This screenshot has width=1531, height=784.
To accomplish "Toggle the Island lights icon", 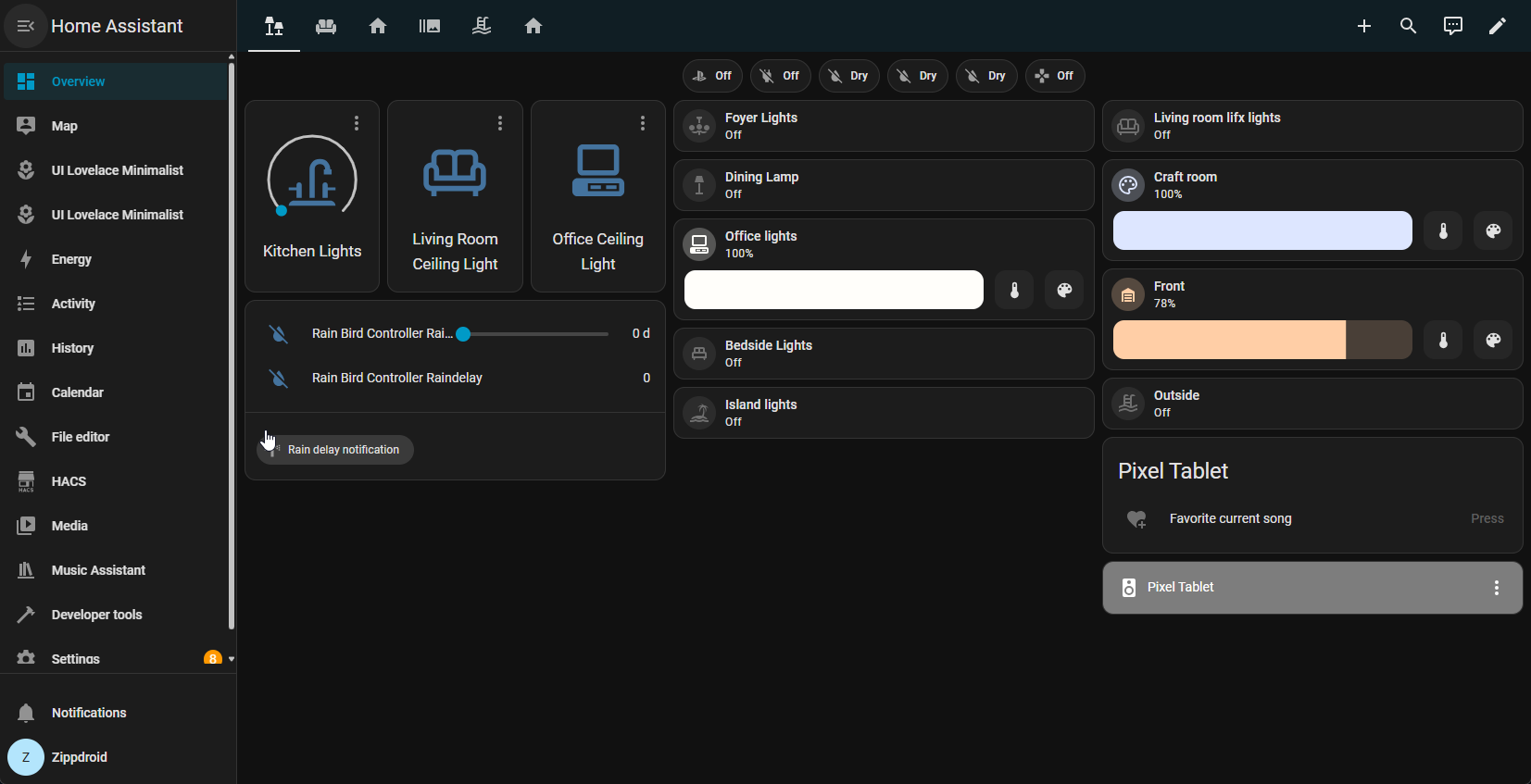I will [699, 413].
